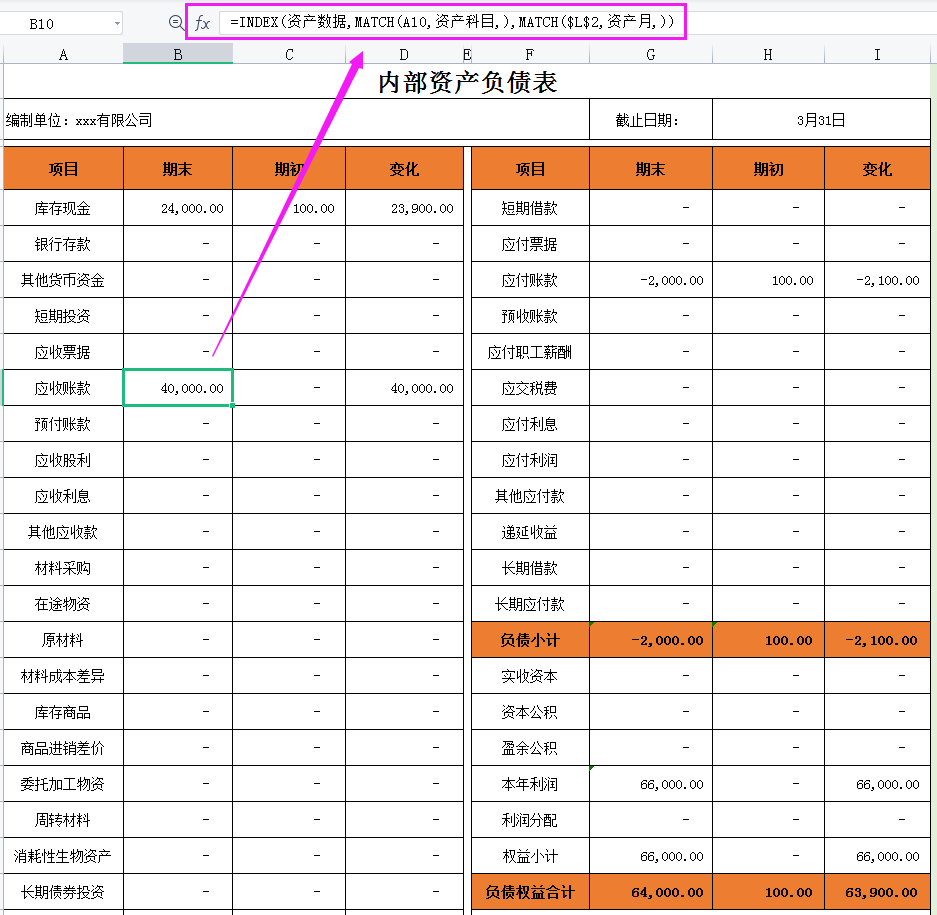Image resolution: width=937 pixels, height=915 pixels.
Task: Select the 负债小计 orange subtotal cell
Action: pyautogui.click(x=529, y=640)
